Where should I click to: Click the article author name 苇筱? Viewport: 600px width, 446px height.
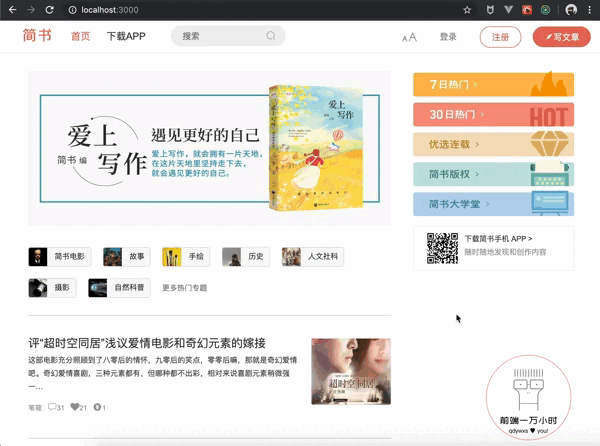pyautogui.click(x=35, y=408)
